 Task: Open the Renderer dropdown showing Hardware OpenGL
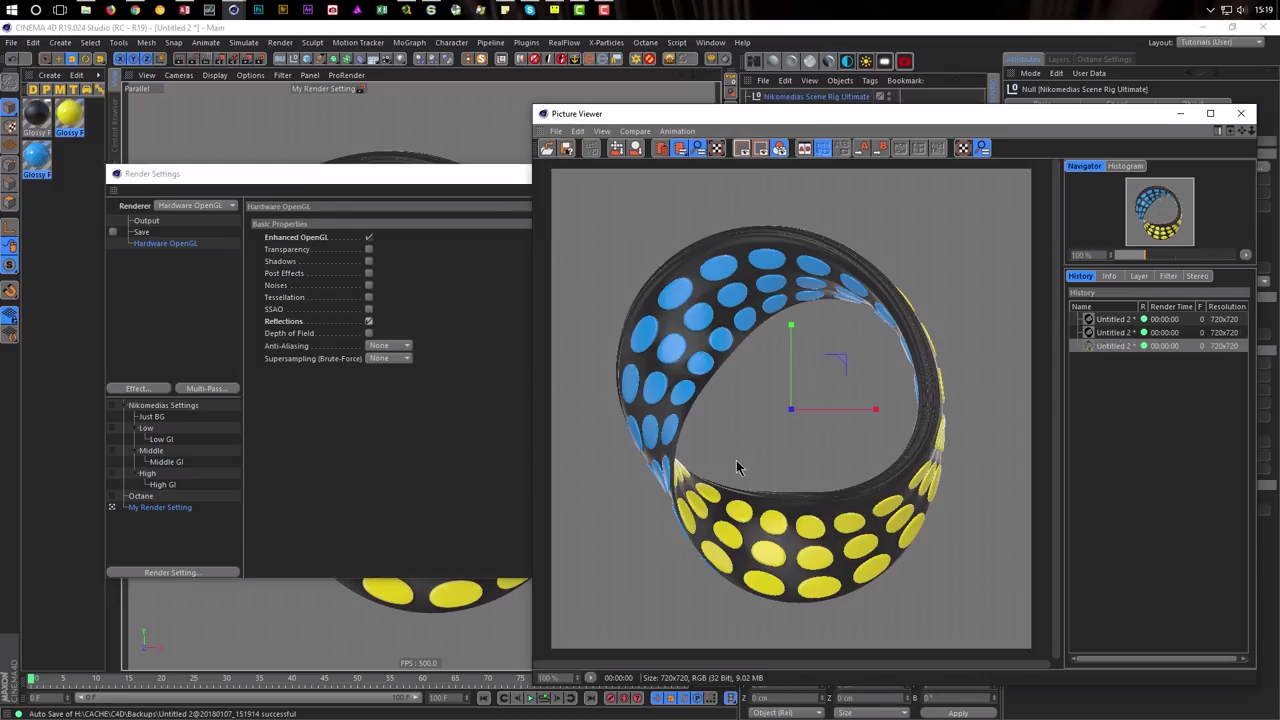[x=196, y=206]
